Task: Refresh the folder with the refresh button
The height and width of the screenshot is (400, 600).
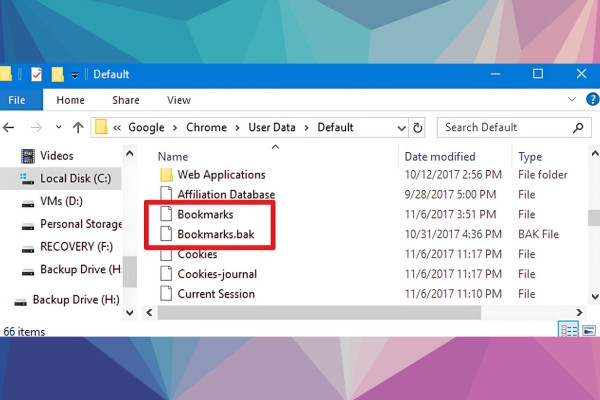Action: [x=417, y=127]
